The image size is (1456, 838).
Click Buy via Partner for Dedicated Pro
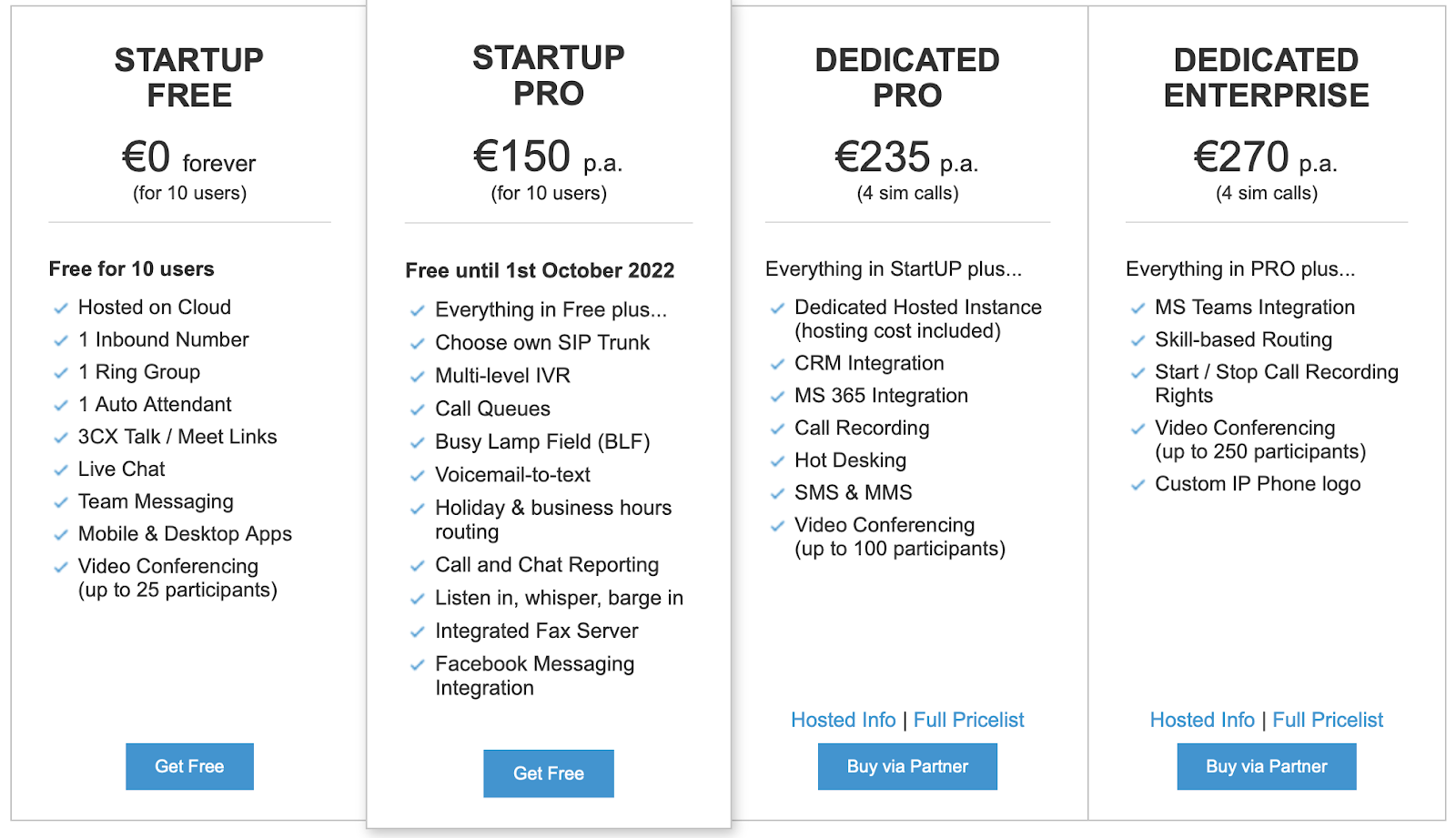[x=907, y=766]
